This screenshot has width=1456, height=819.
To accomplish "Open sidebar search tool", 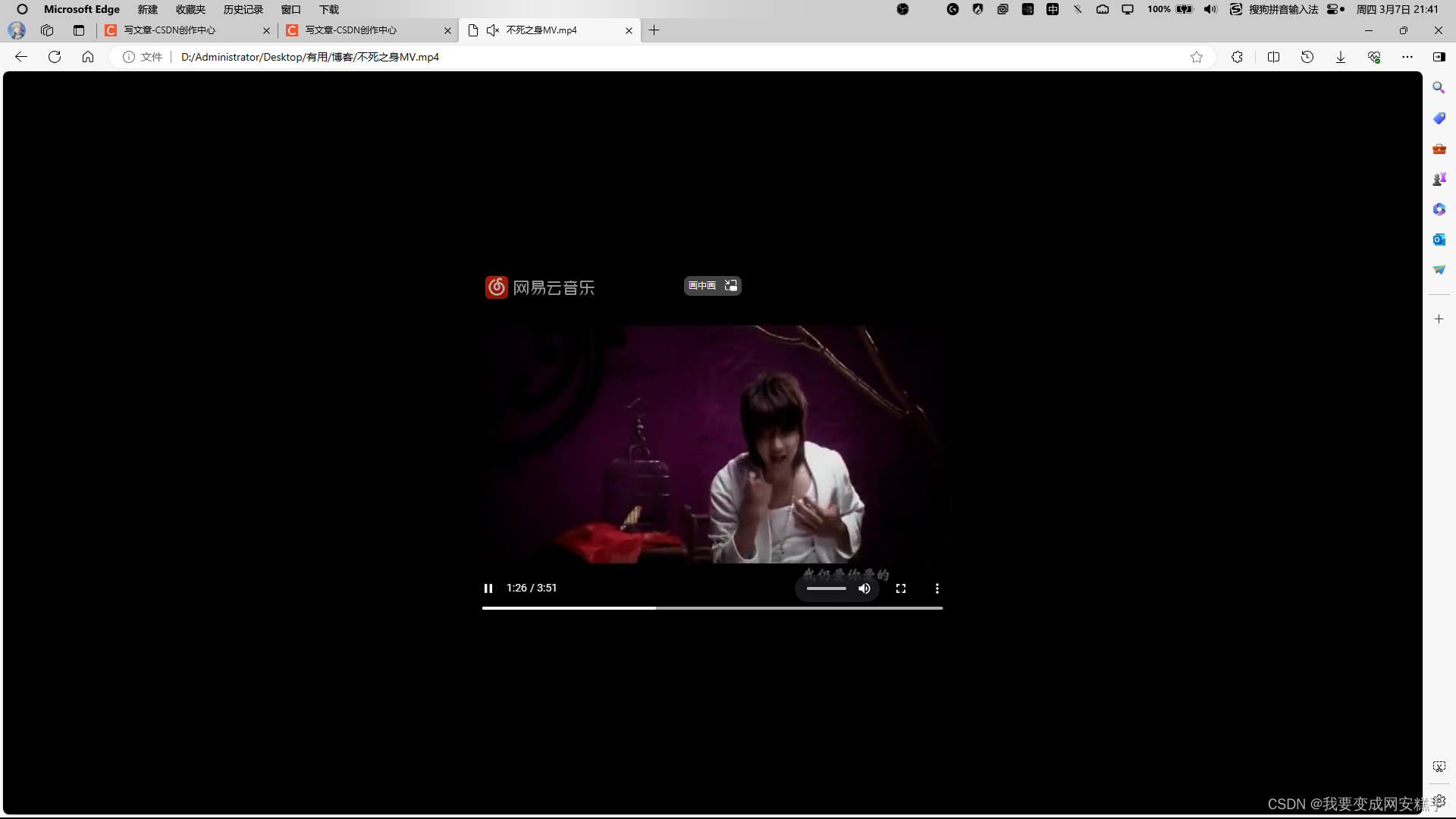I will (x=1439, y=88).
